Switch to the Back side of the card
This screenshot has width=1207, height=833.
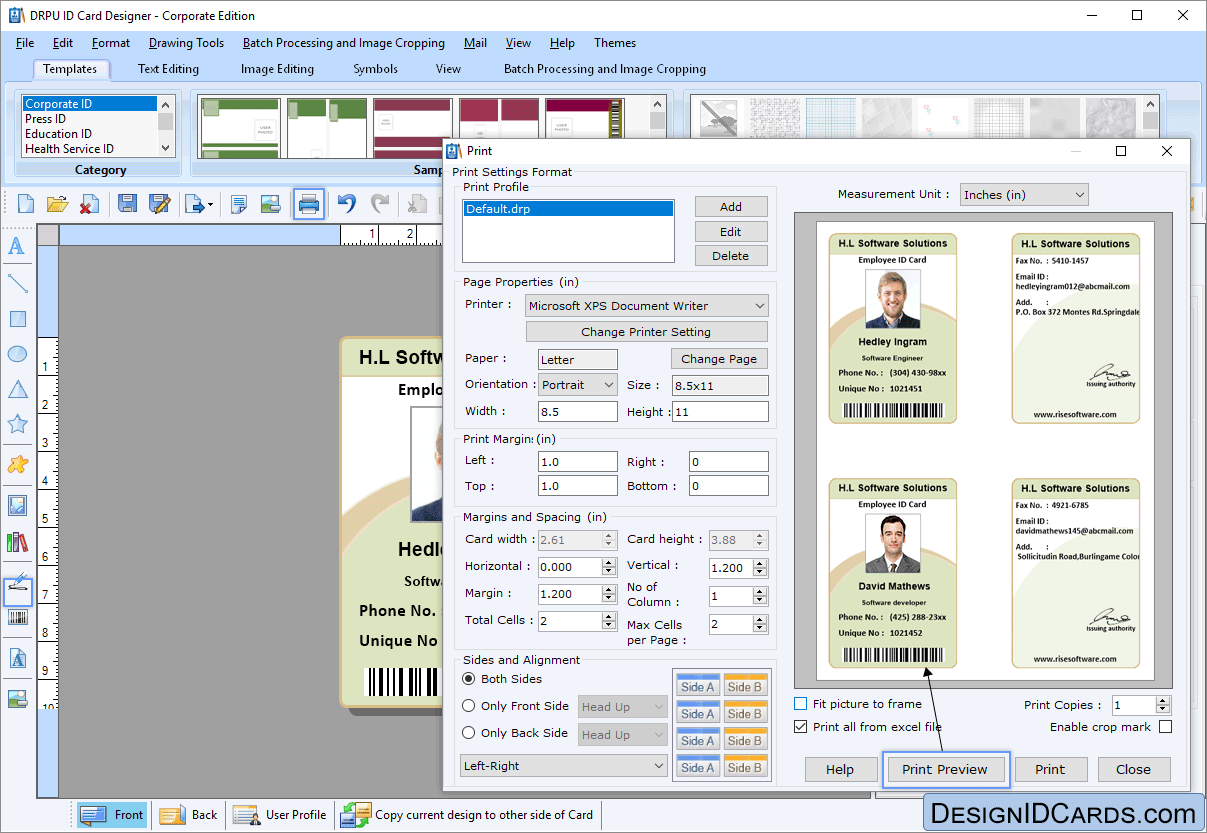coord(188,815)
